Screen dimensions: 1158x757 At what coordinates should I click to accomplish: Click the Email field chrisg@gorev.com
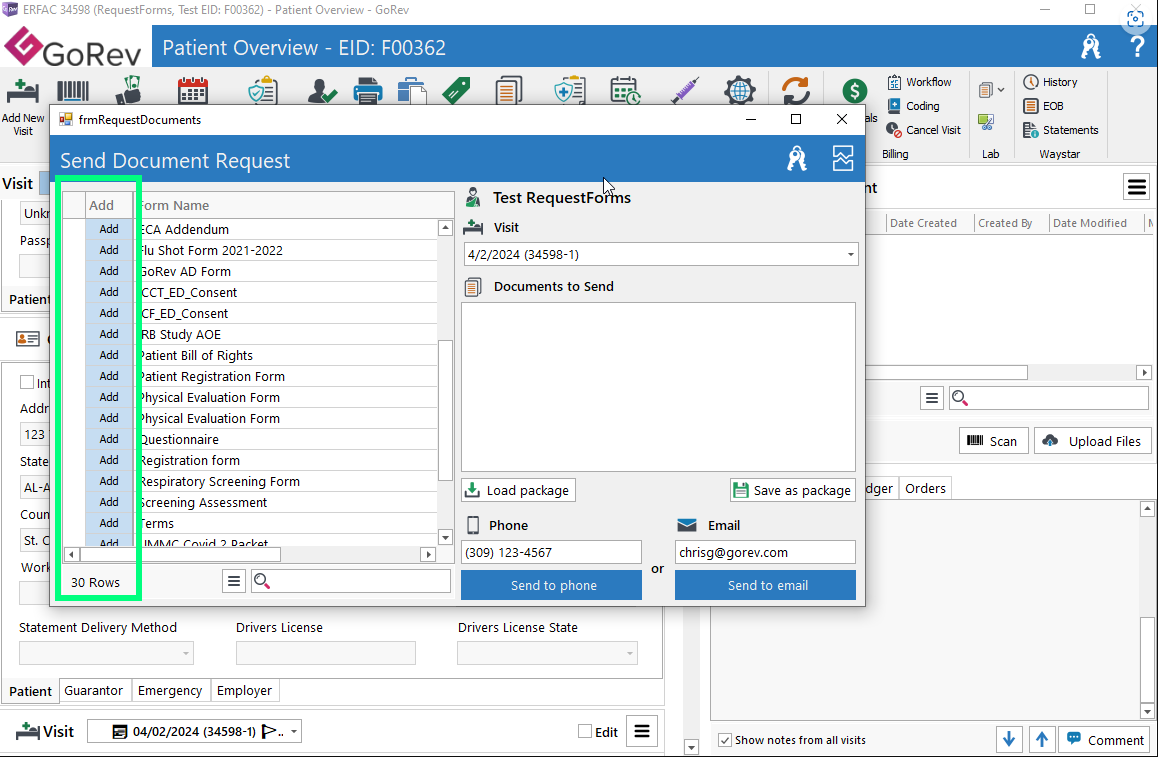click(765, 552)
